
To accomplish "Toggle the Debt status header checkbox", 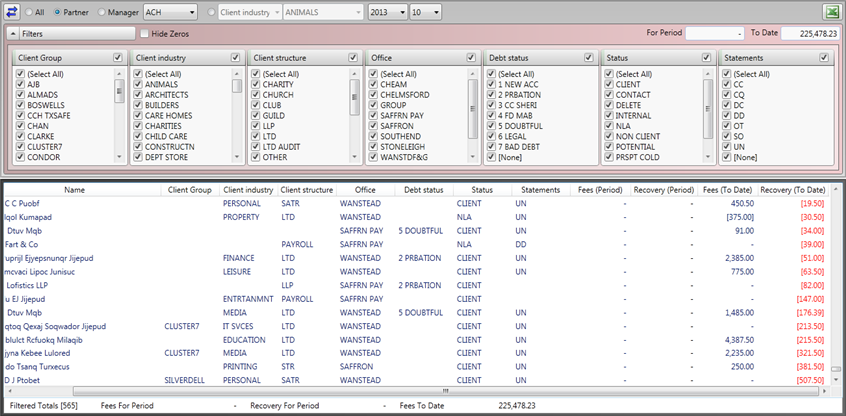I will (x=589, y=57).
